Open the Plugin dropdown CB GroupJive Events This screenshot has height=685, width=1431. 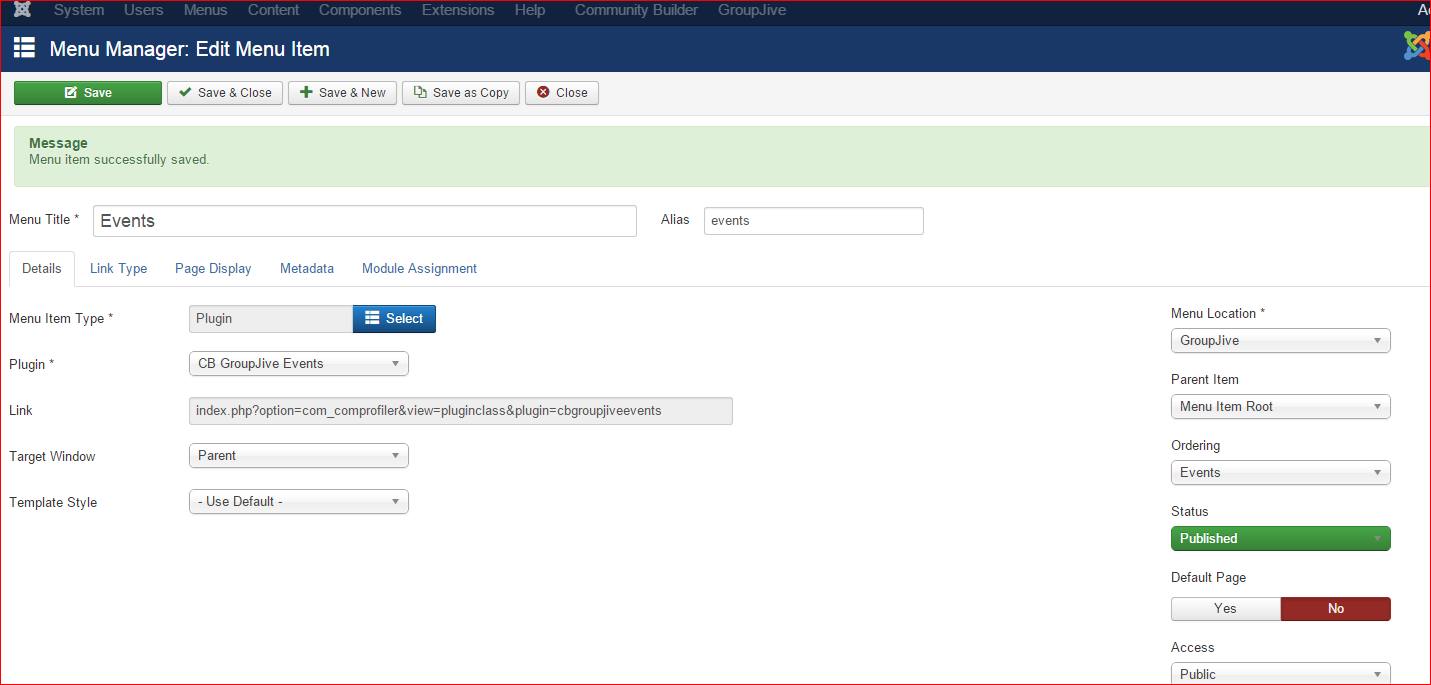(299, 364)
